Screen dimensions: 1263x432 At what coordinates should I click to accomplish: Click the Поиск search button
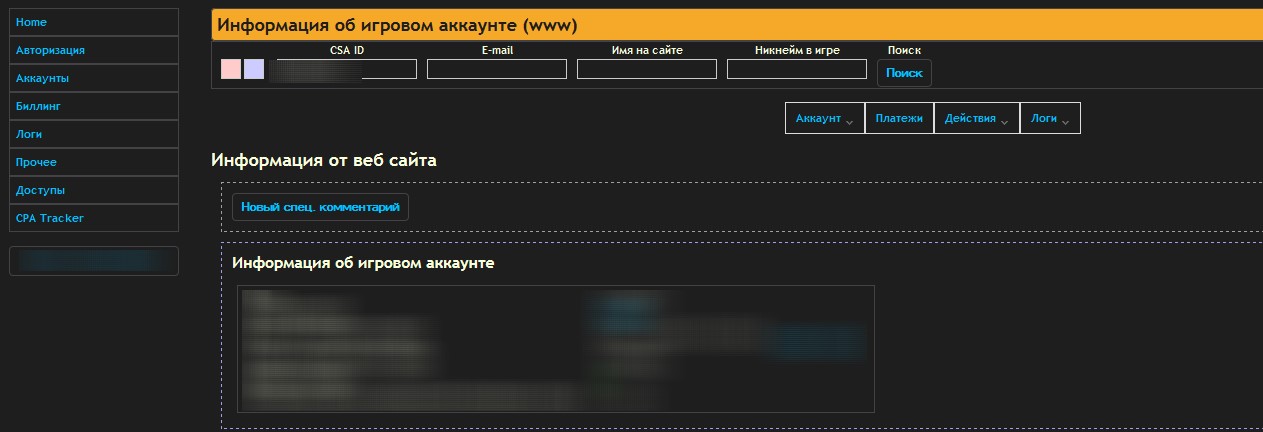tap(904, 73)
